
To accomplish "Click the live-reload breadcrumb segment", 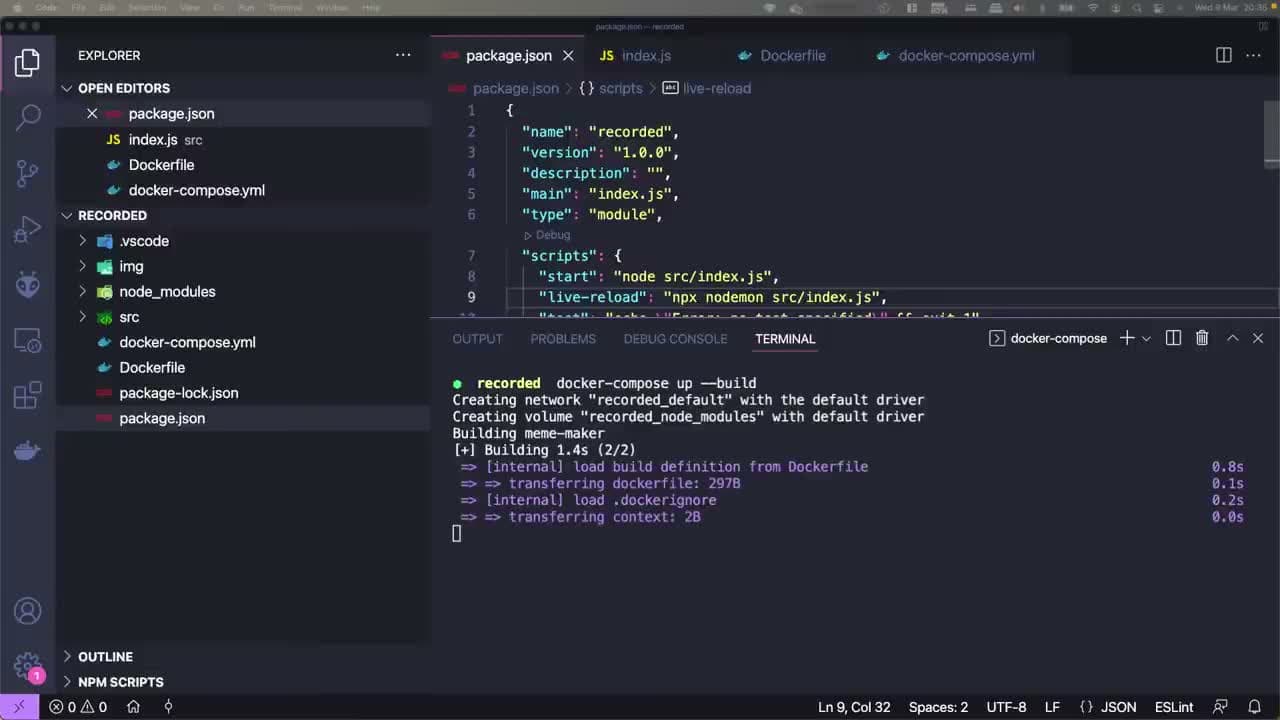I will tap(716, 88).
